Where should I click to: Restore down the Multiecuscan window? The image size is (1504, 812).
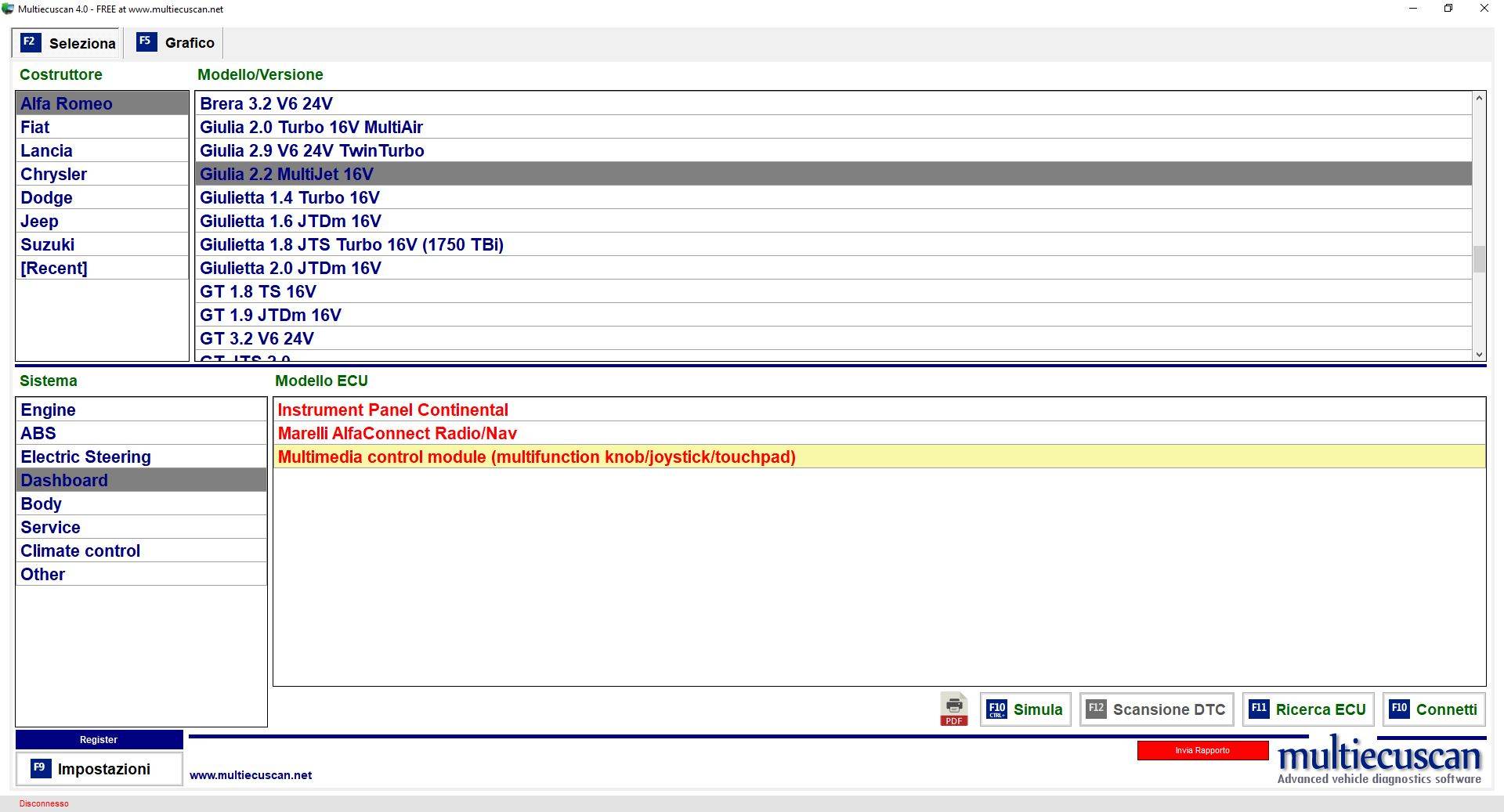click(x=1448, y=9)
